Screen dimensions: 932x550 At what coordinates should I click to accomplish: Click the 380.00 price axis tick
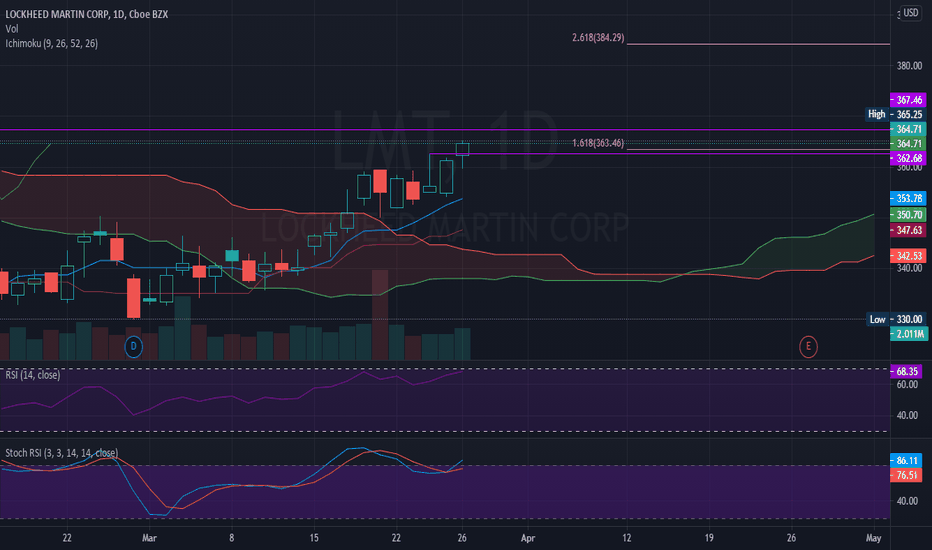pos(909,66)
